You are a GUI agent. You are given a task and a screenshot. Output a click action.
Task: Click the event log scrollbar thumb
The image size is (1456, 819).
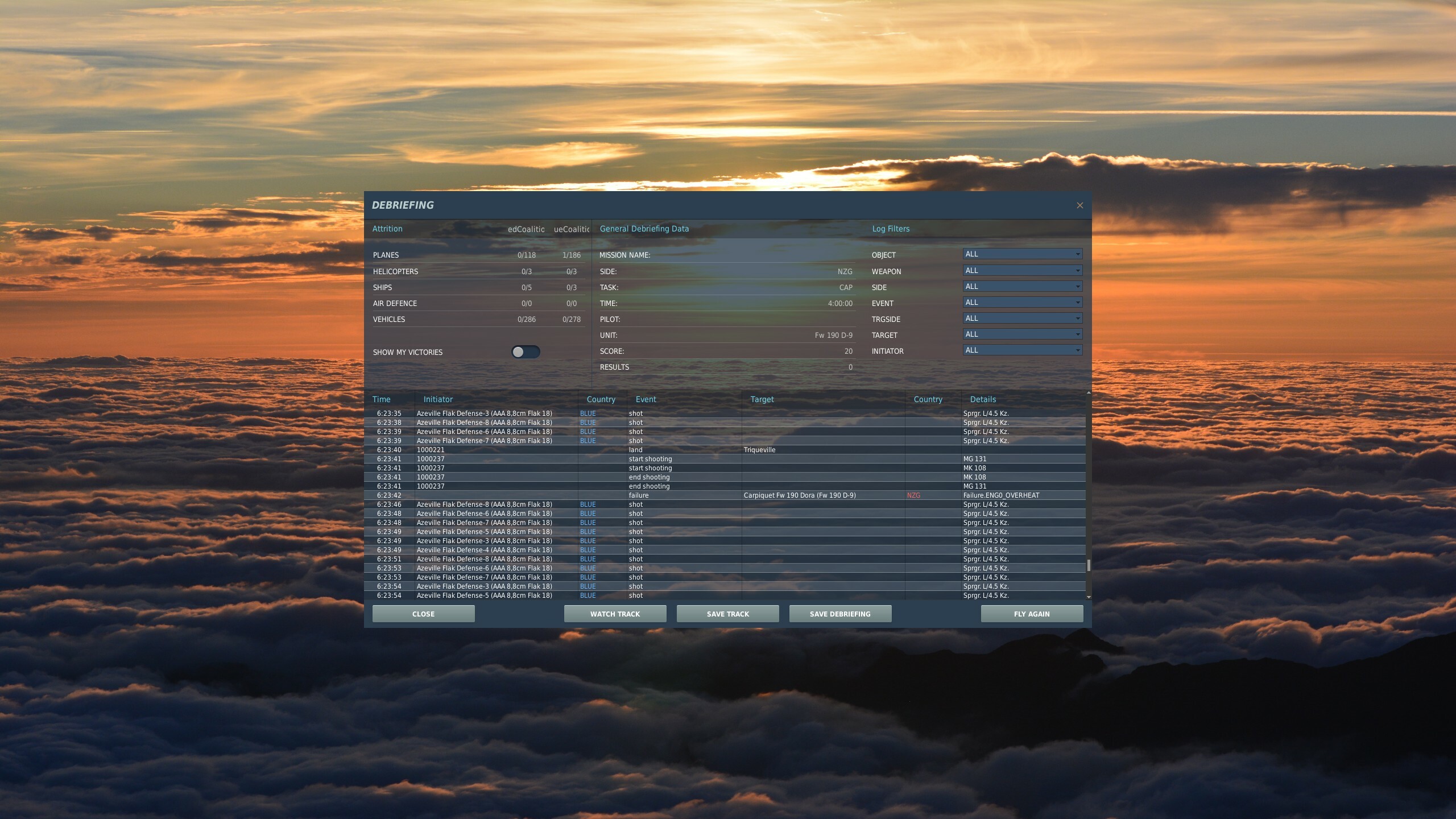[1089, 565]
